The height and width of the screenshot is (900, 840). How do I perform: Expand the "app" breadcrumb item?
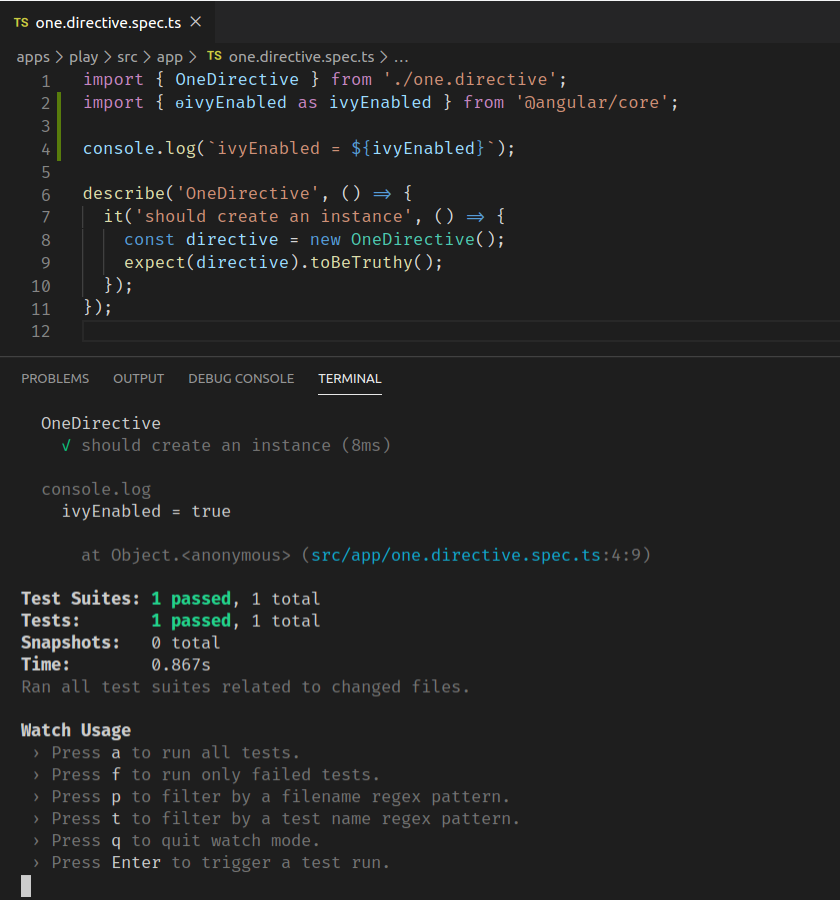pos(172,57)
